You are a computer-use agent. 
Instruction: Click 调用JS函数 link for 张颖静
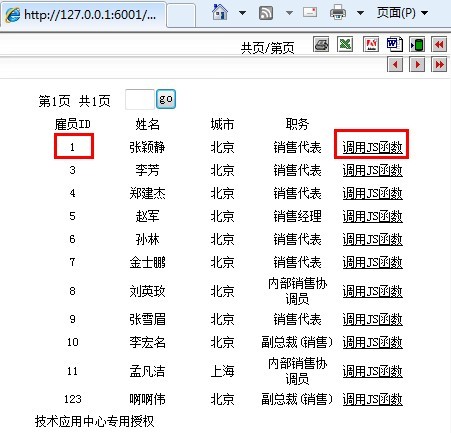click(372, 147)
